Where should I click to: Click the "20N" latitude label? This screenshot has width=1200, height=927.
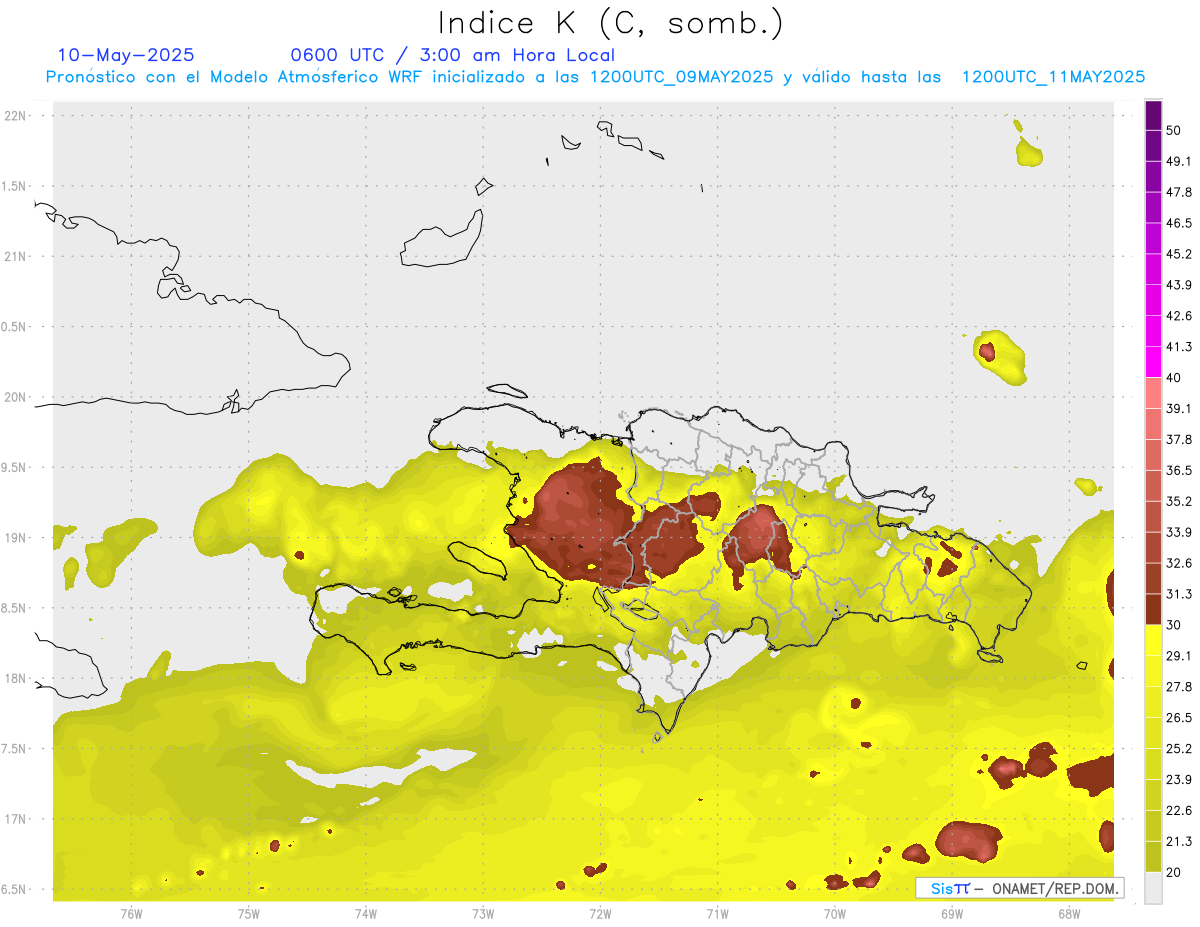(x=15, y=397)
